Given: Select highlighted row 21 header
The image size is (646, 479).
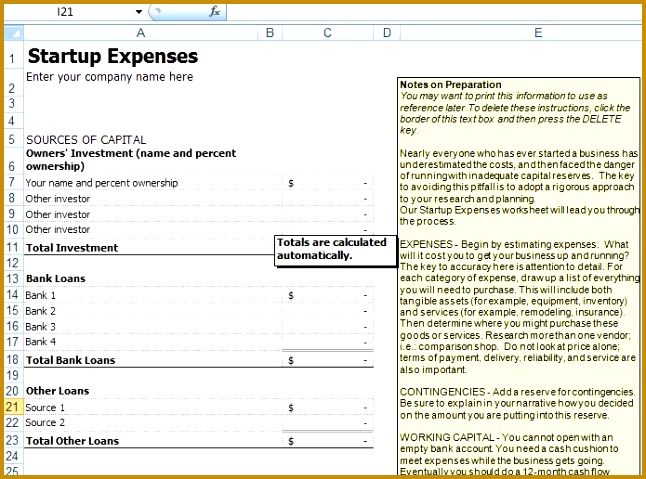Looking at the screenshot, I should click(x=12, y=407).
